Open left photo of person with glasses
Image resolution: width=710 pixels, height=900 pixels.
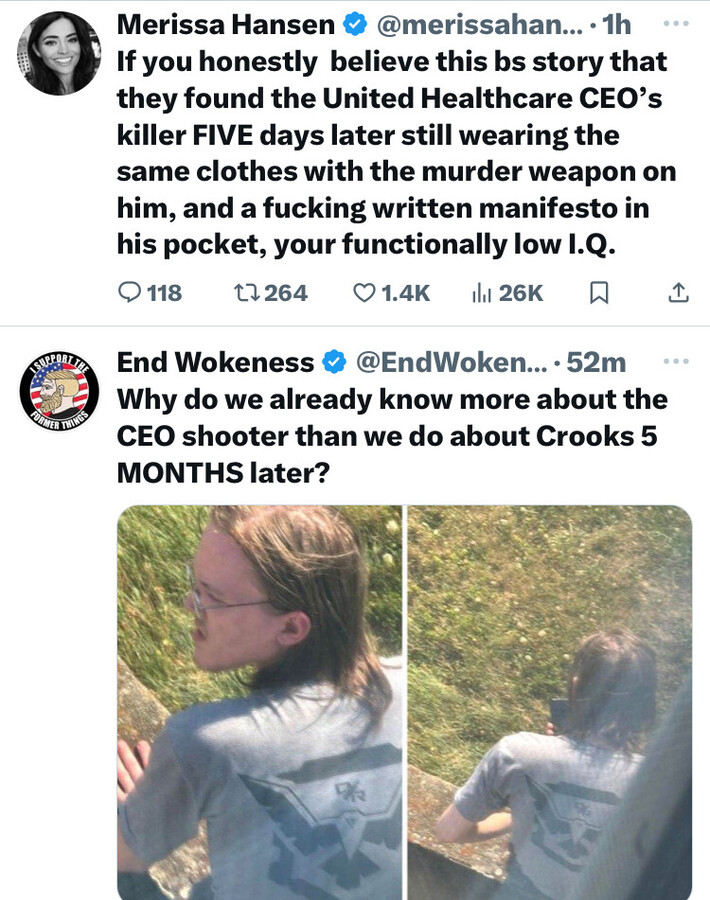click(259, 703)
